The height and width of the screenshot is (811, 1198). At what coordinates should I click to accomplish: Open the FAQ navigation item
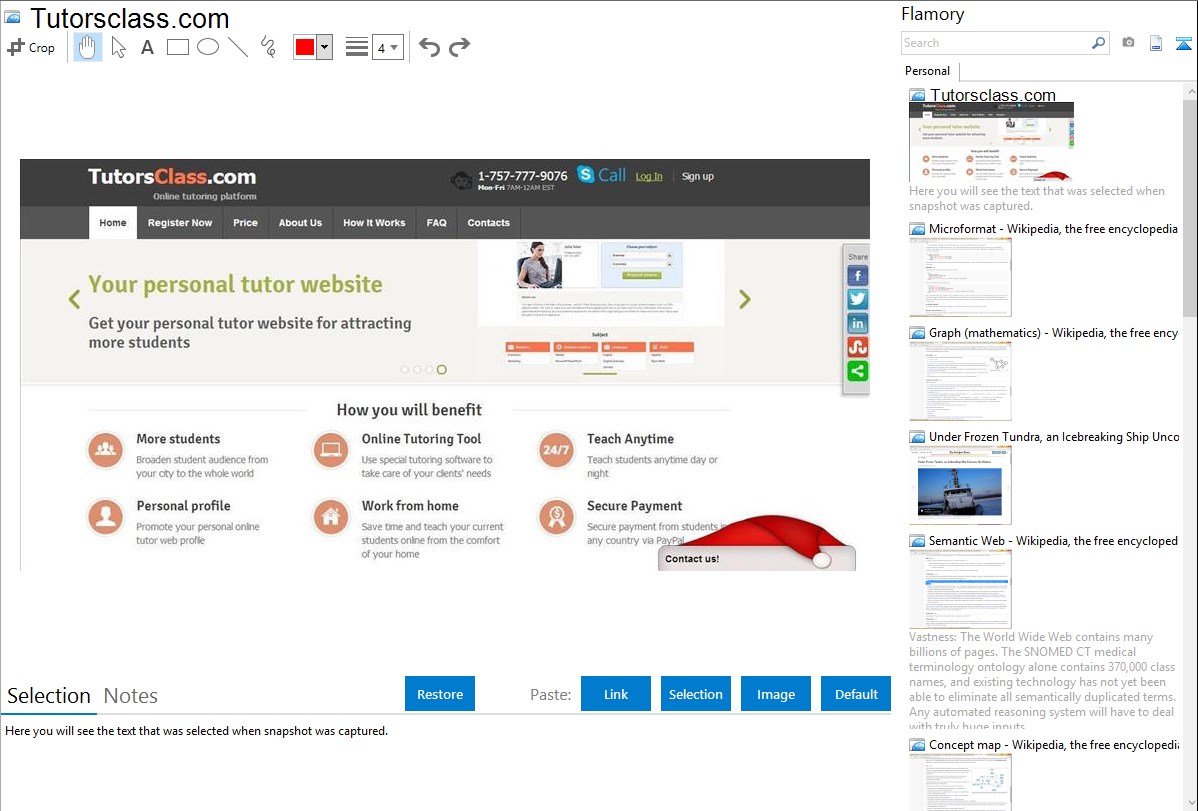(437, 223)
